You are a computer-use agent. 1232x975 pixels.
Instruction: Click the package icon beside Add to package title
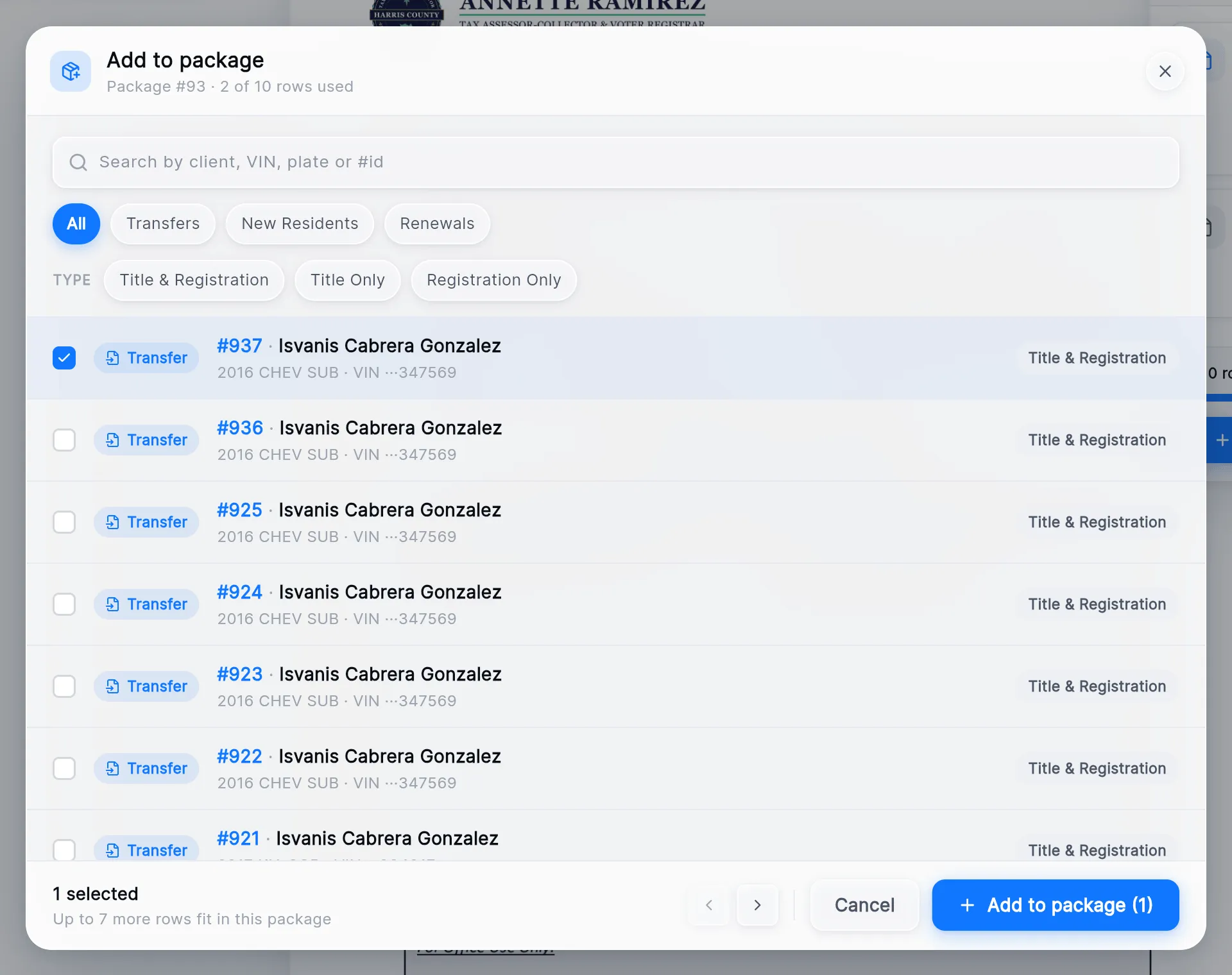(x=71, y=71)
